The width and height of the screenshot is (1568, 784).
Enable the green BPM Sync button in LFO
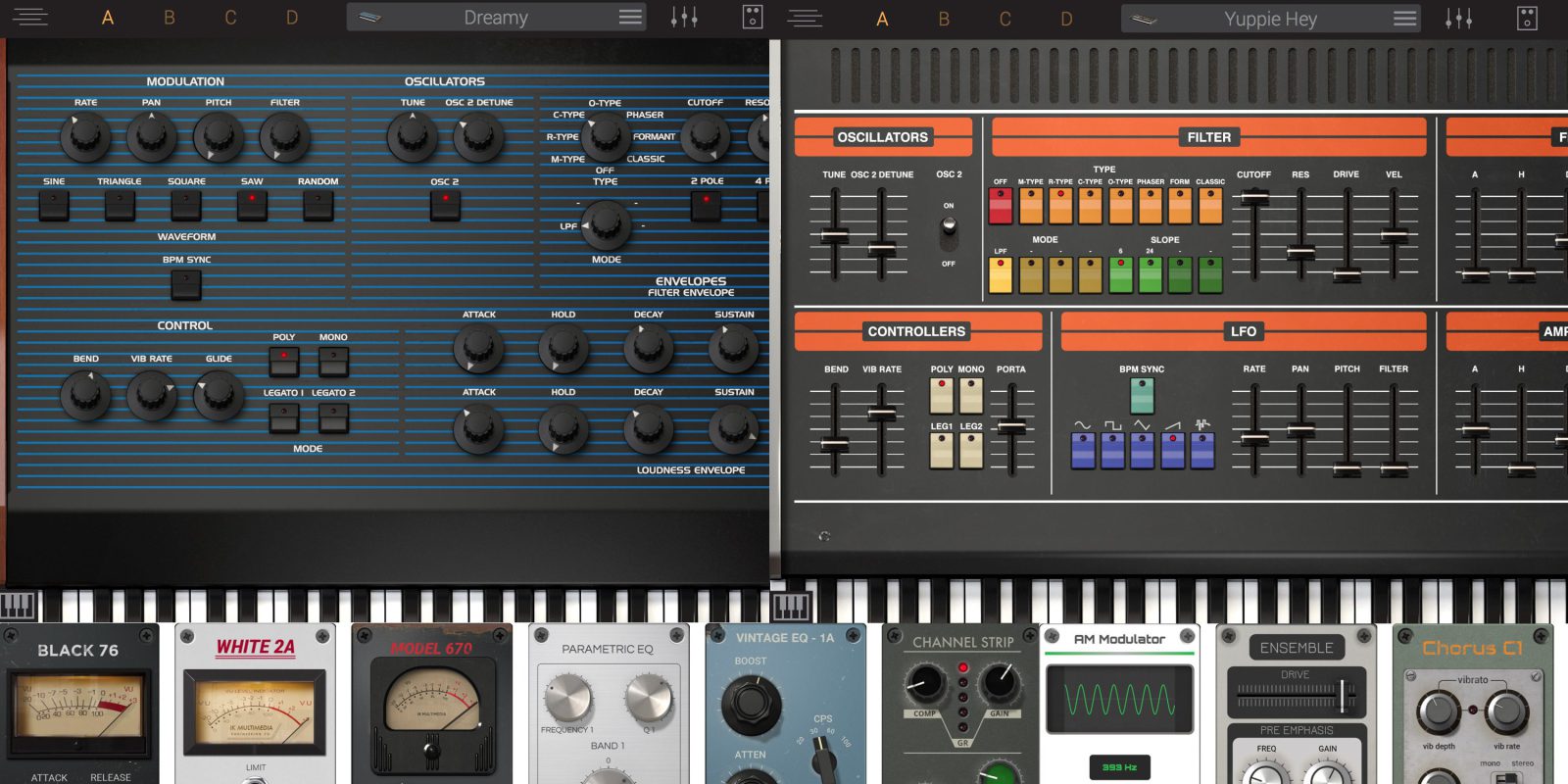[x=1142, y=395]
